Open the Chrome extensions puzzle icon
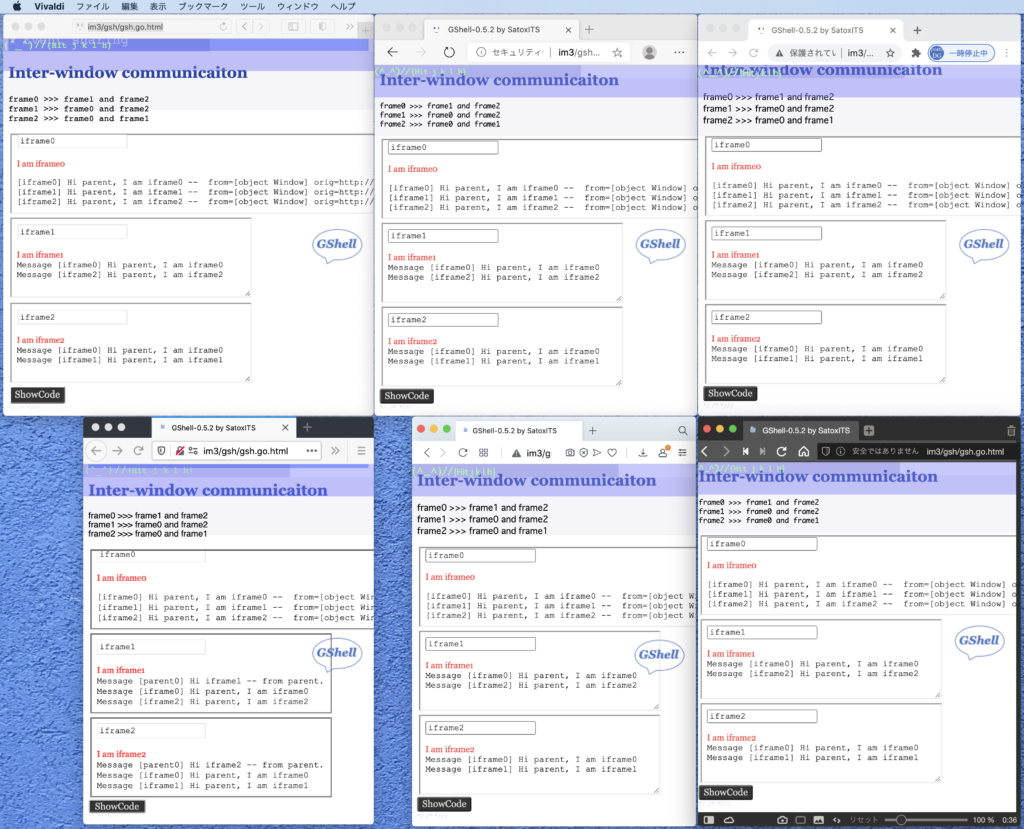The width and height of the screenshot is (1024, 829). (914, 53)
